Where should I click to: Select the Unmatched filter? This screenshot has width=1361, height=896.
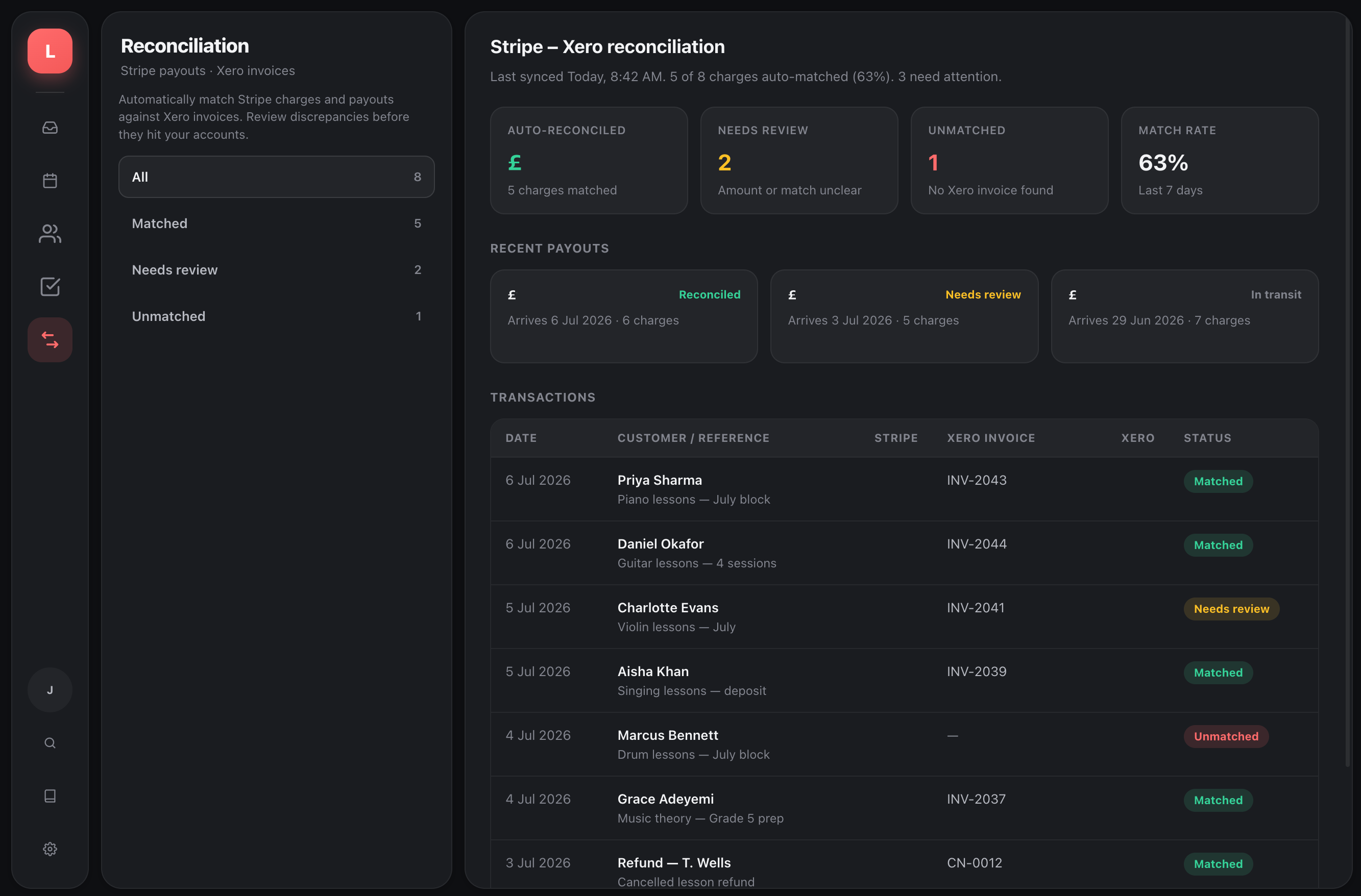tap(276, 316)
